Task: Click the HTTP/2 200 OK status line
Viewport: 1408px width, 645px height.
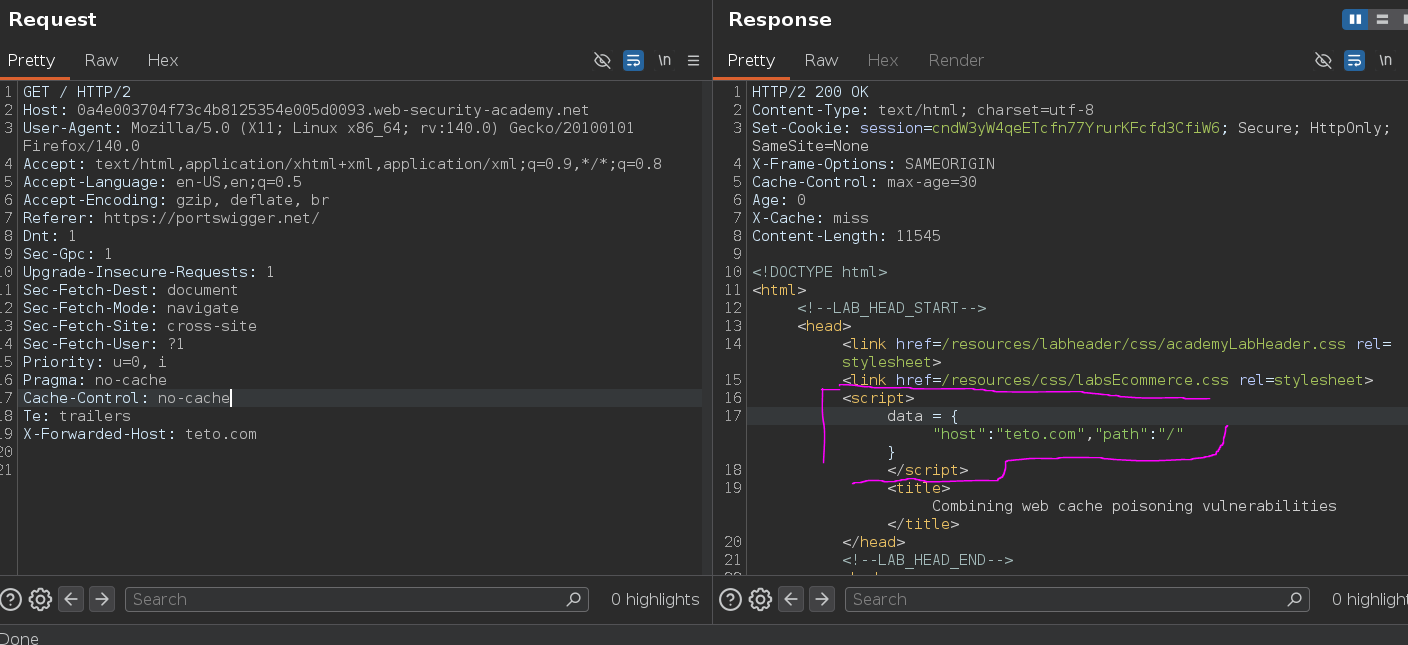Action: [x=810, y=92]
